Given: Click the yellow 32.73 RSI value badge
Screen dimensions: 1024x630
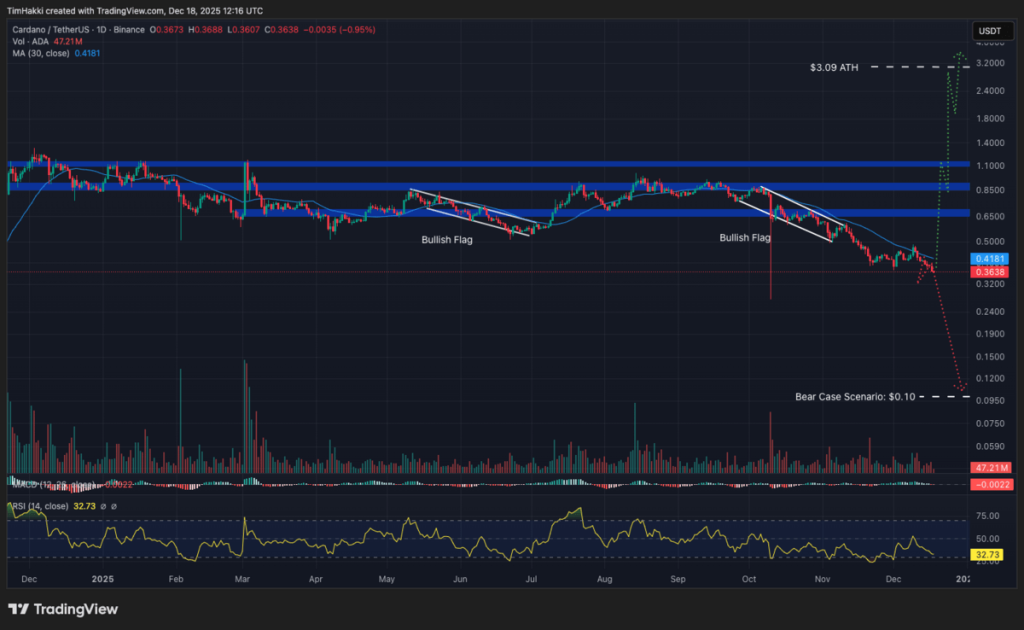Looking at the screenshot, I should [989, 553].
